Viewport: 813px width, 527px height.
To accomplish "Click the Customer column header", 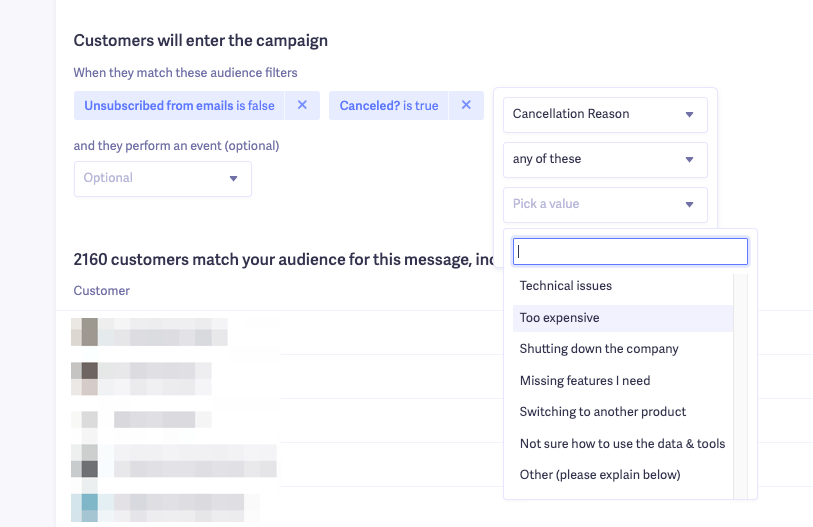I will [101, 291].
